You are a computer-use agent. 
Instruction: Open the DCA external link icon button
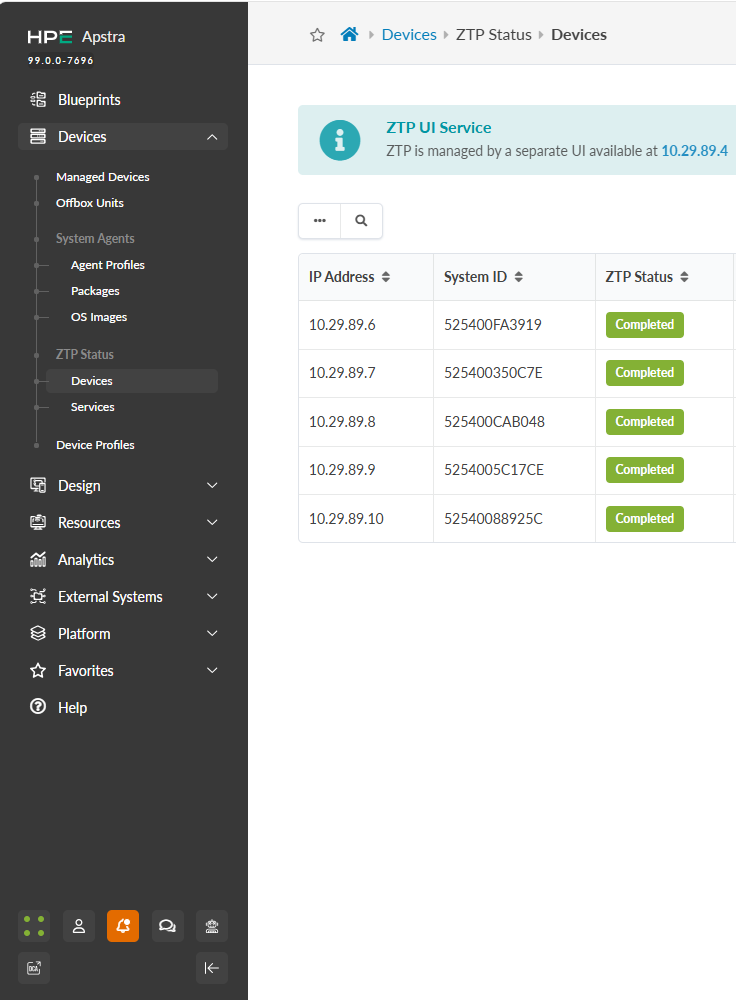click(x=34, y=968)
